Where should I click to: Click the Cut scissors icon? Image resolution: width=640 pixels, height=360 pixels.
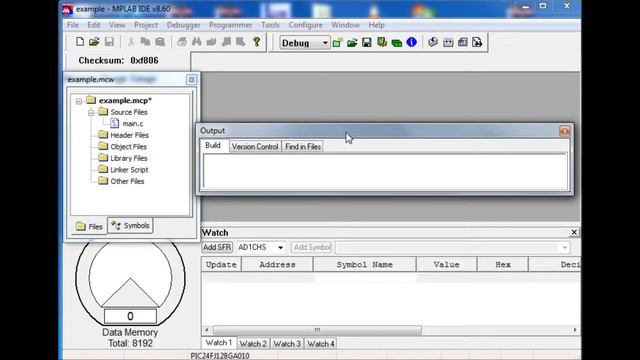click(x=131, y=42)
